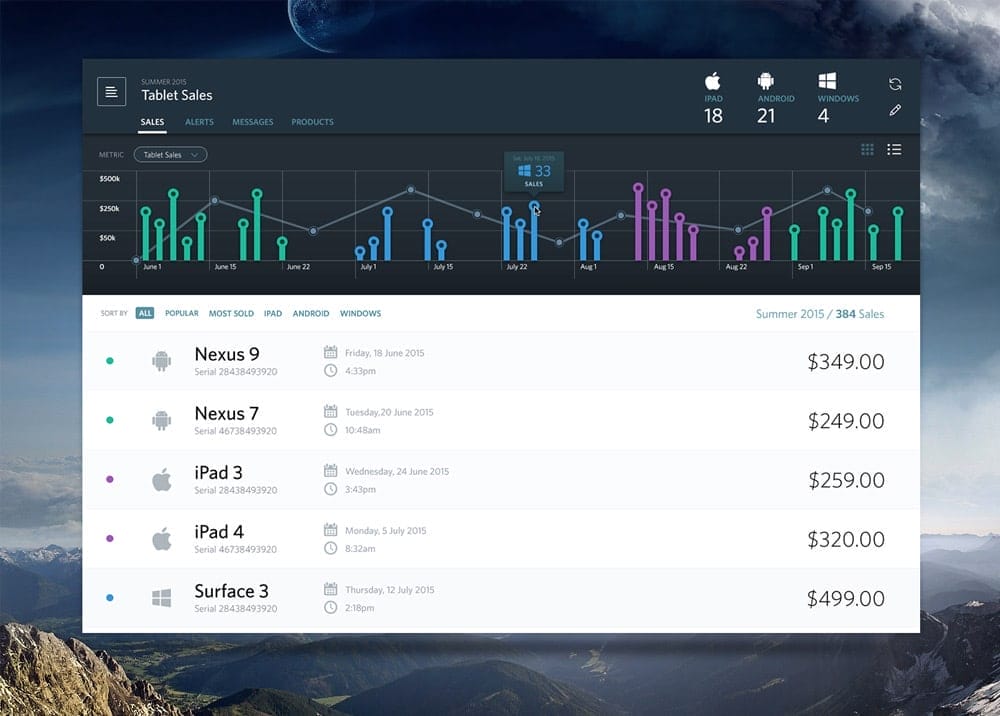Select the Windows count icon
1000x716 pixels.
coord(827,82)
